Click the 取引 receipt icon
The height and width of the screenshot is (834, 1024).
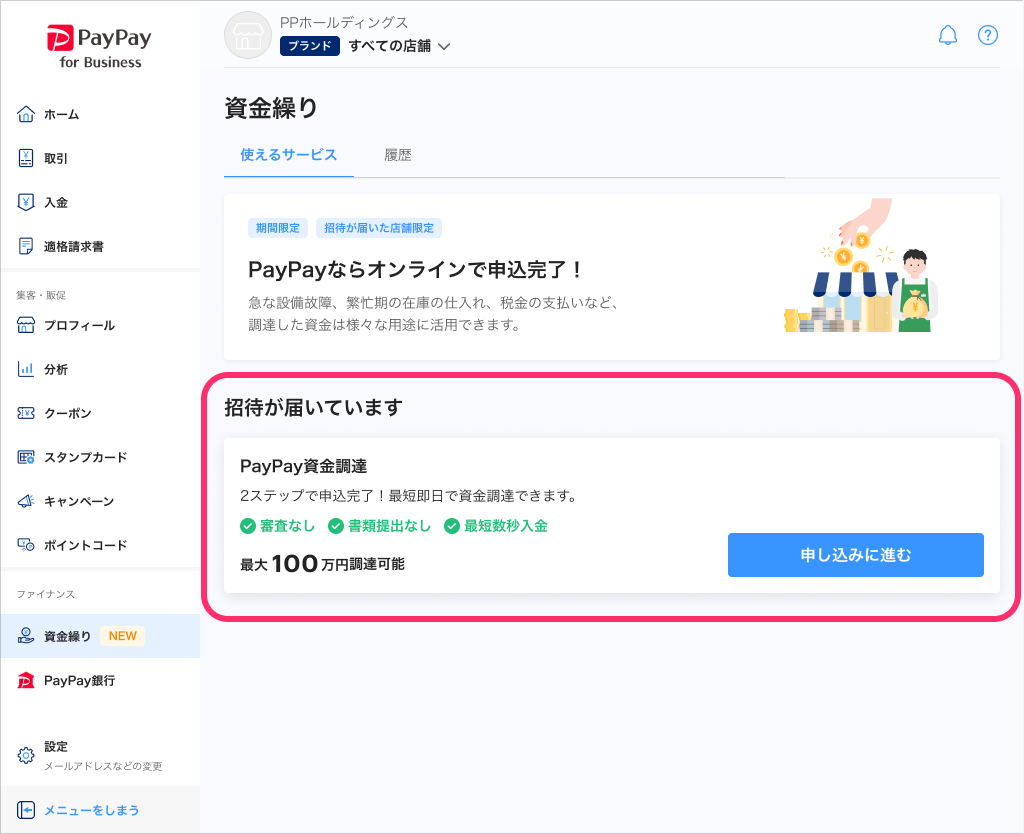(25, 158)
